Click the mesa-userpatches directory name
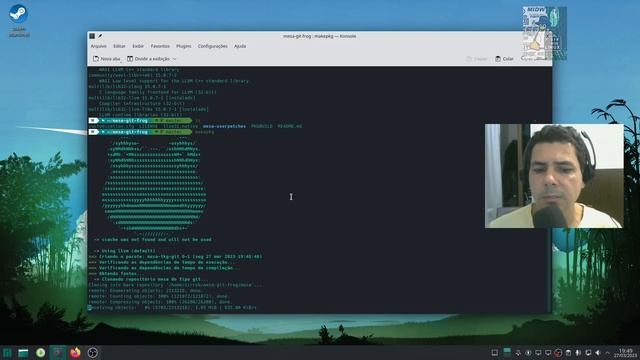 [224, 126]
